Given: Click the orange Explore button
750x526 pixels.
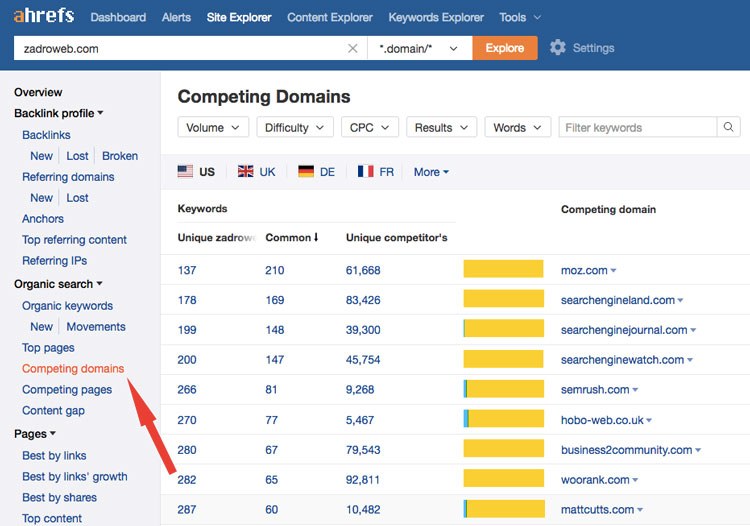Looking at the screenshot, I should [505, 48].
